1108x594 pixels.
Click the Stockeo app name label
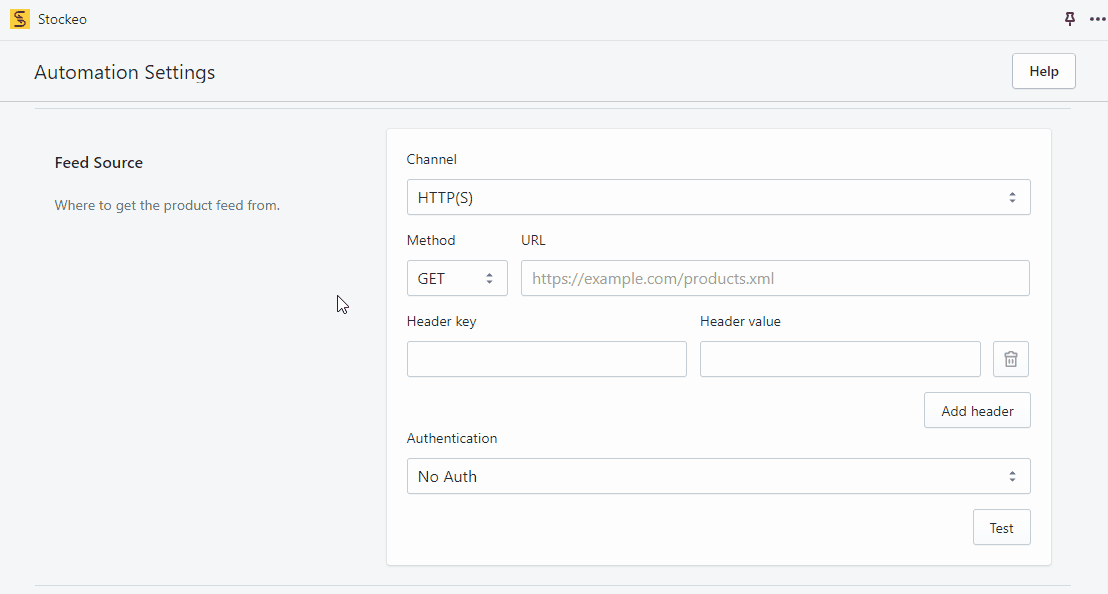[62, 19]
